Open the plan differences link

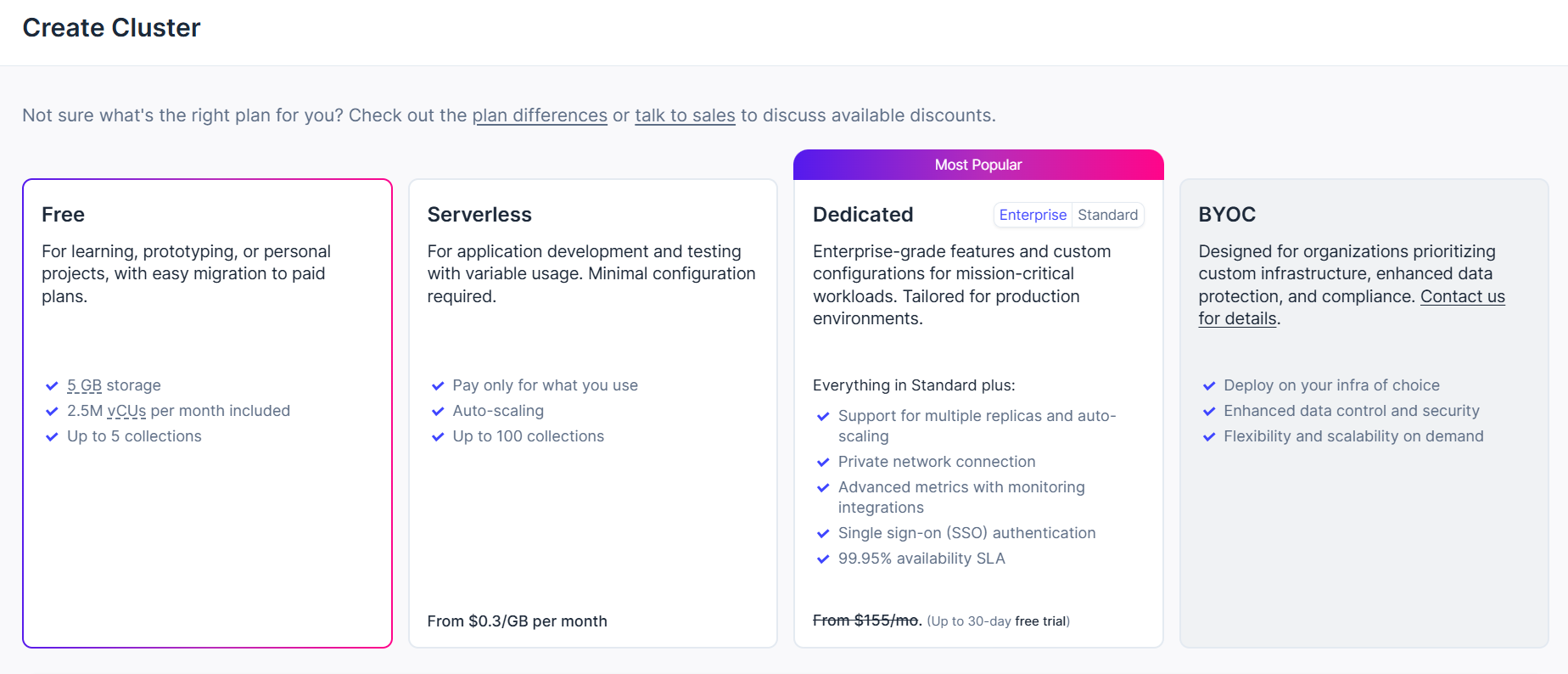click(x=540, y=115)
